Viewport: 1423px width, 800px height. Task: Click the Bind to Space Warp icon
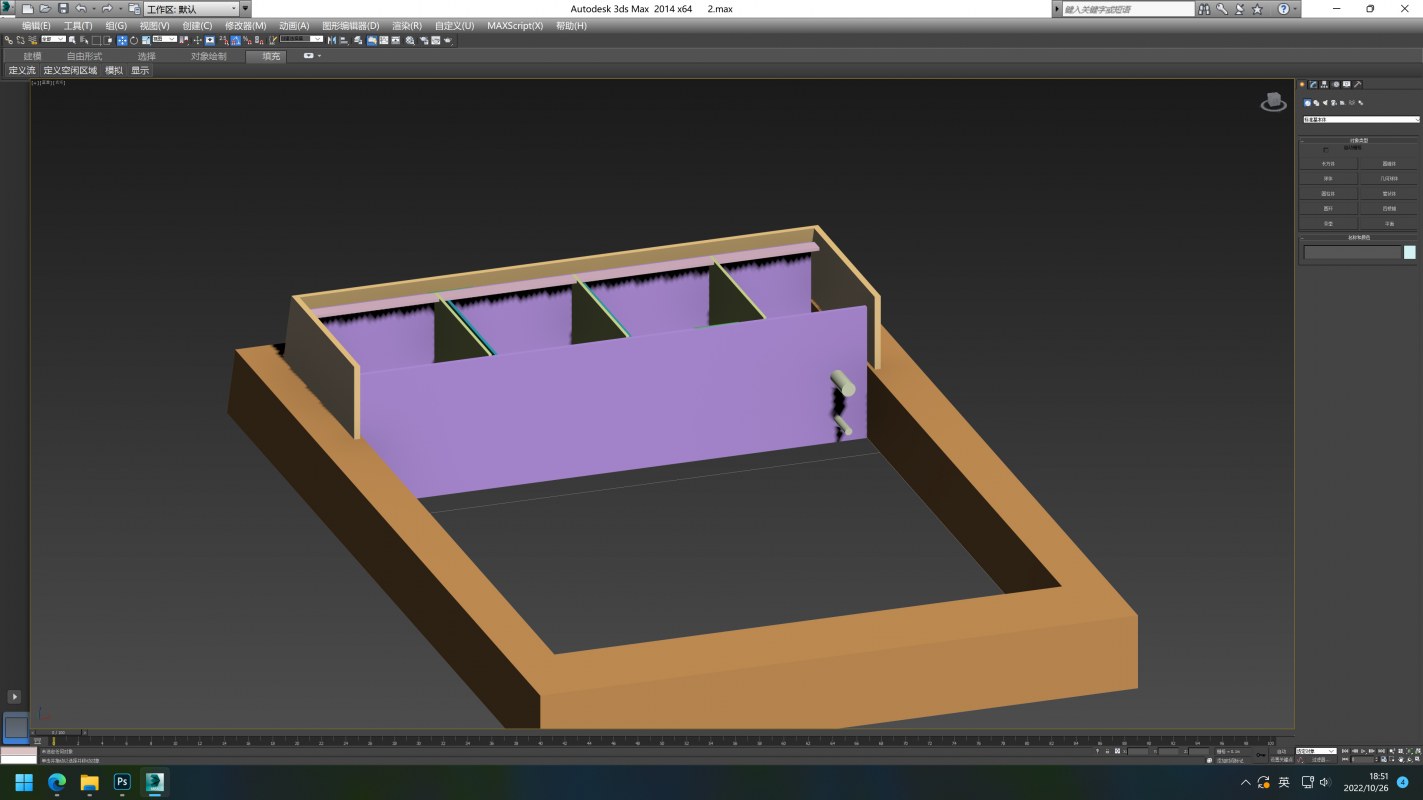(x=32, y=40)
